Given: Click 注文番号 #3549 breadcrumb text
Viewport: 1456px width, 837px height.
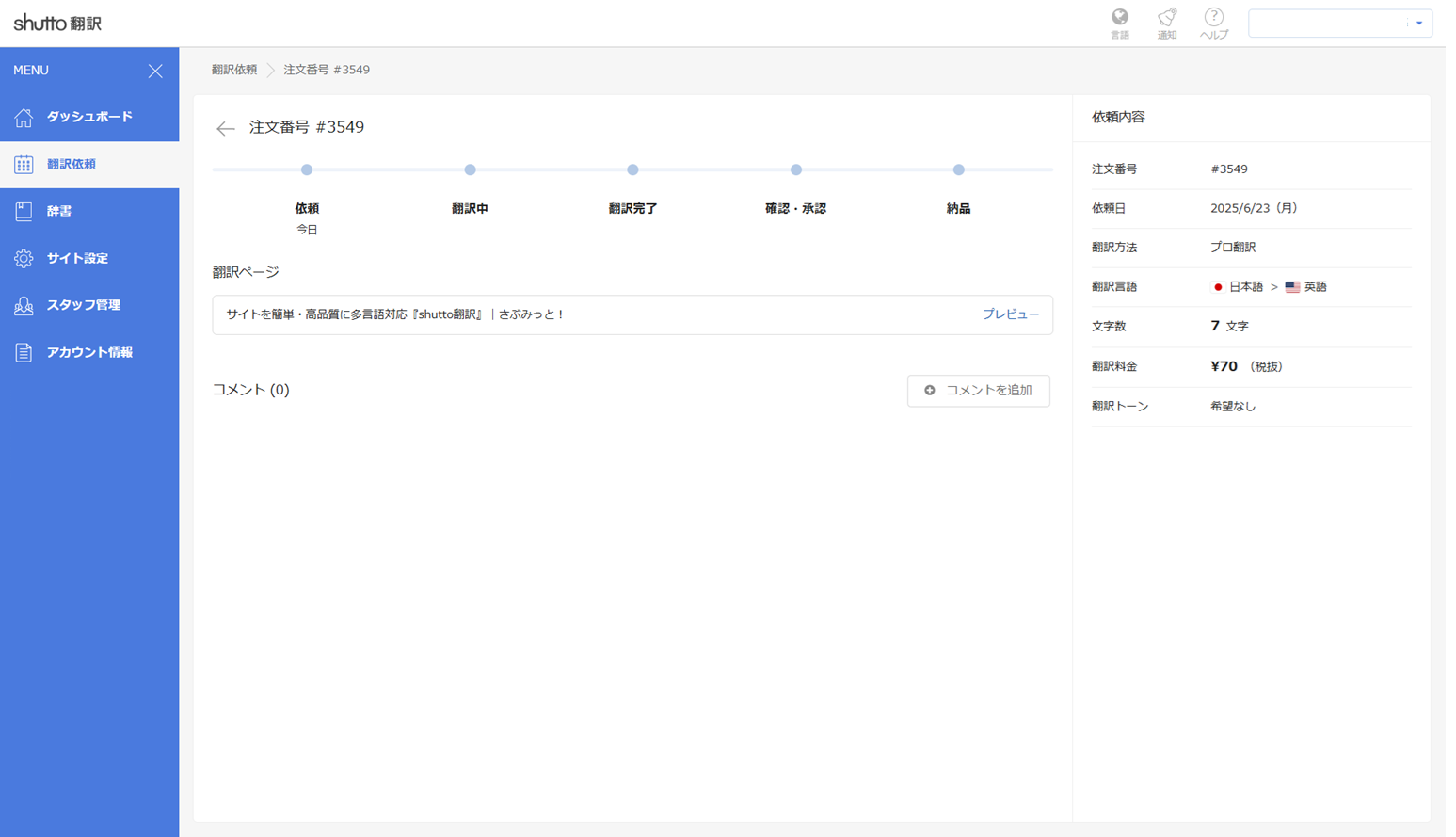Looking at the screenshot, I should pos(327,70).
